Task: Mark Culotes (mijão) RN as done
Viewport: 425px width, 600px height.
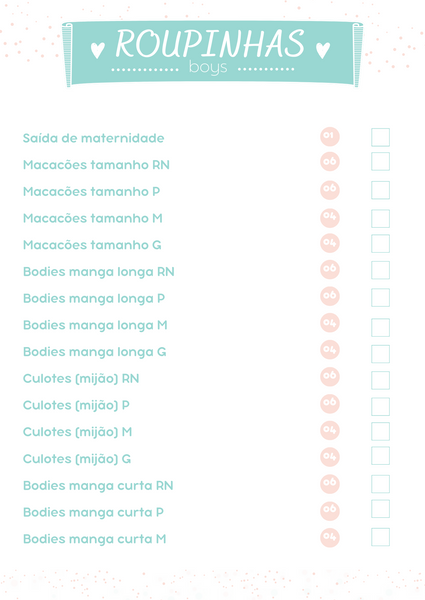Action: click(380, 380)
